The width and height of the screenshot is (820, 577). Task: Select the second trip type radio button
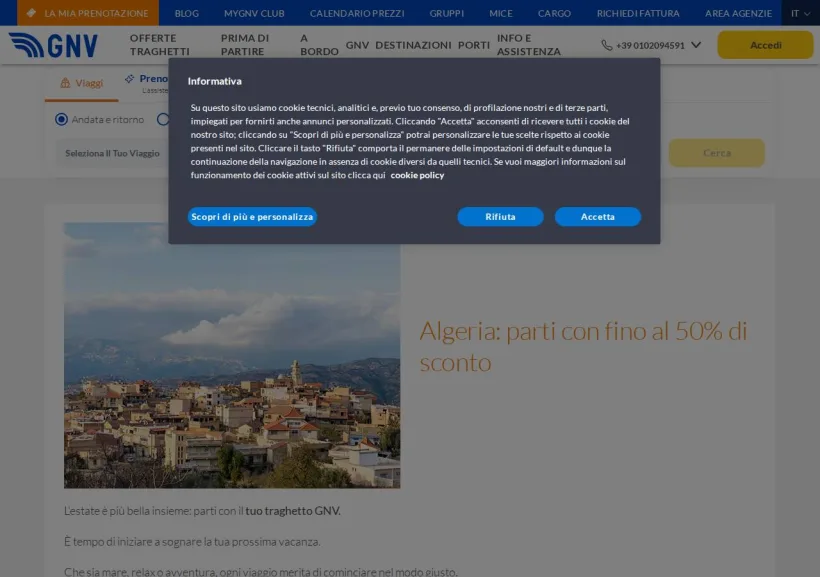163,119
